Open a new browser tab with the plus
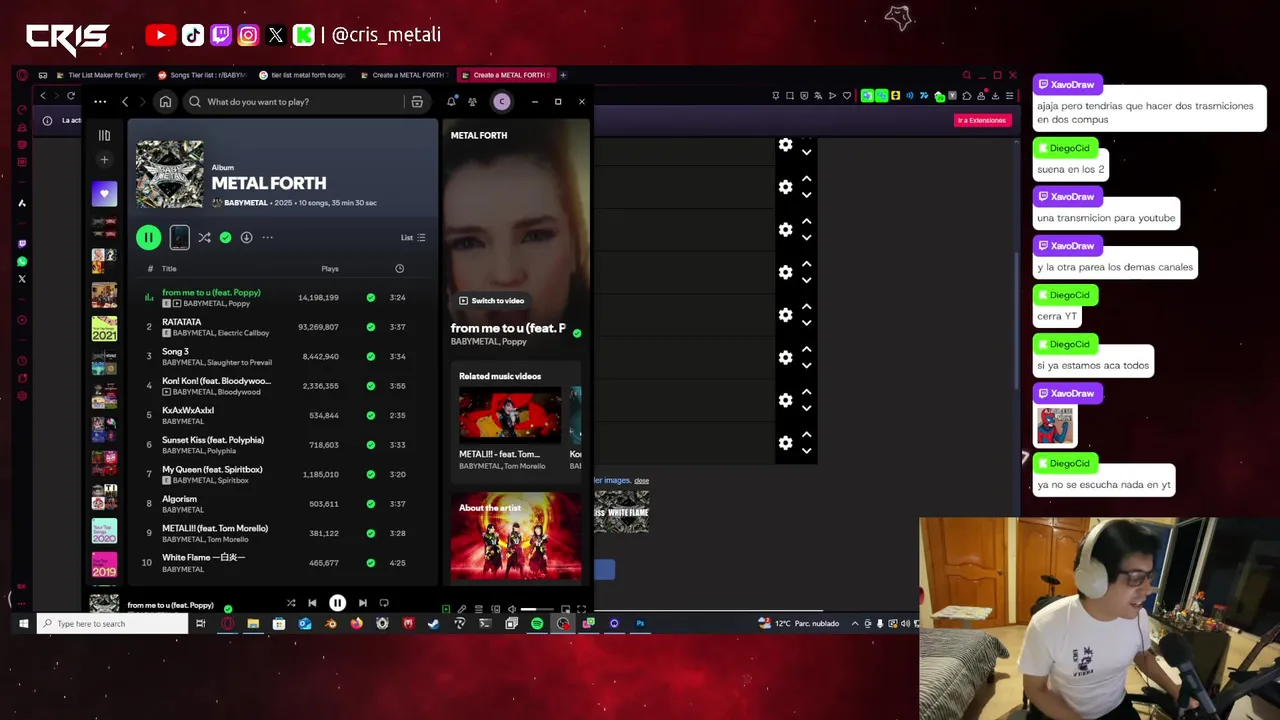The image size is (1280, 720). [x=563, y=75]
